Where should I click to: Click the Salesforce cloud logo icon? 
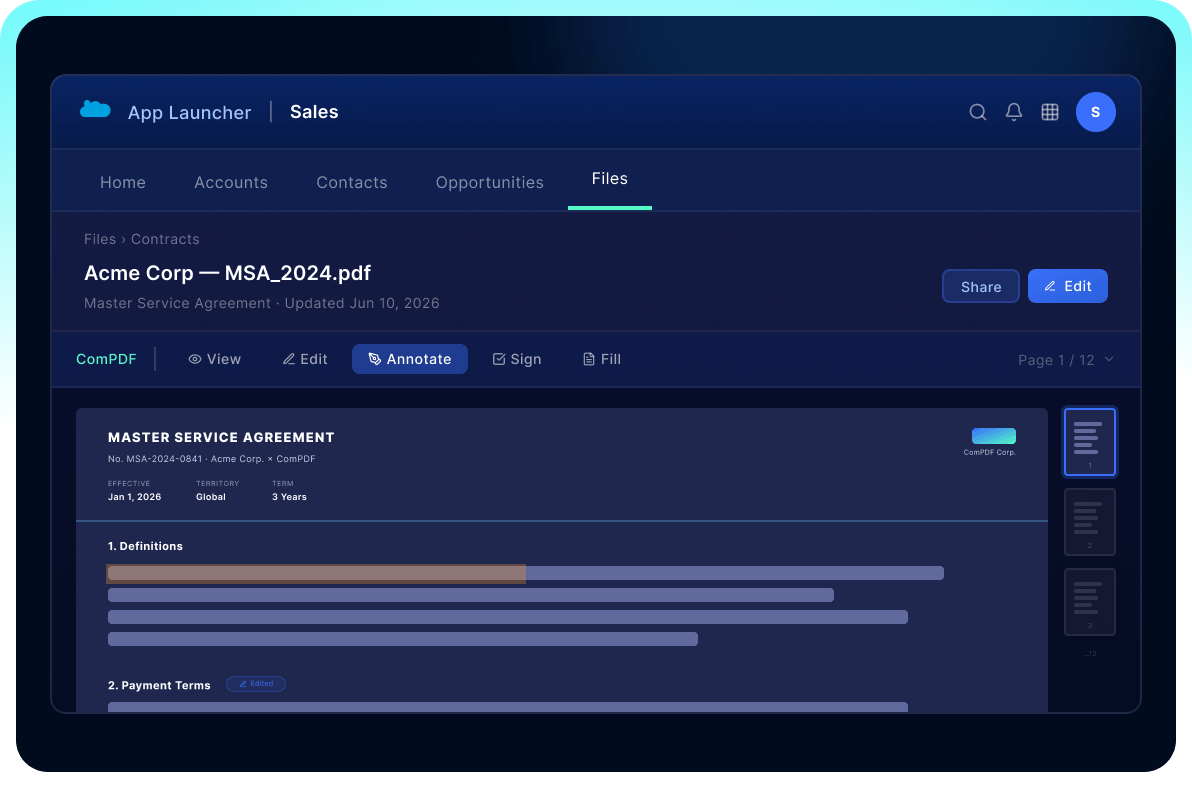point(95,110)
